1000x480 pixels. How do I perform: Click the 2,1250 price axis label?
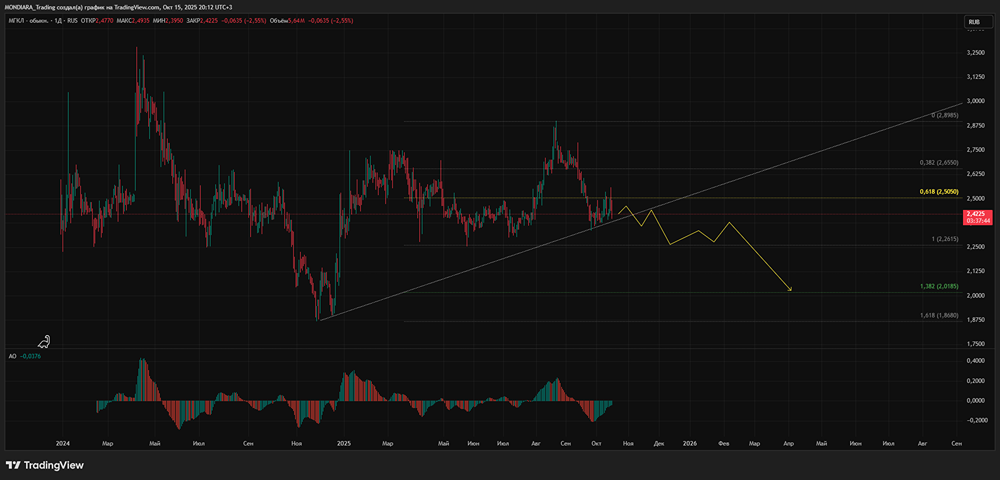[x=976, y=271]
